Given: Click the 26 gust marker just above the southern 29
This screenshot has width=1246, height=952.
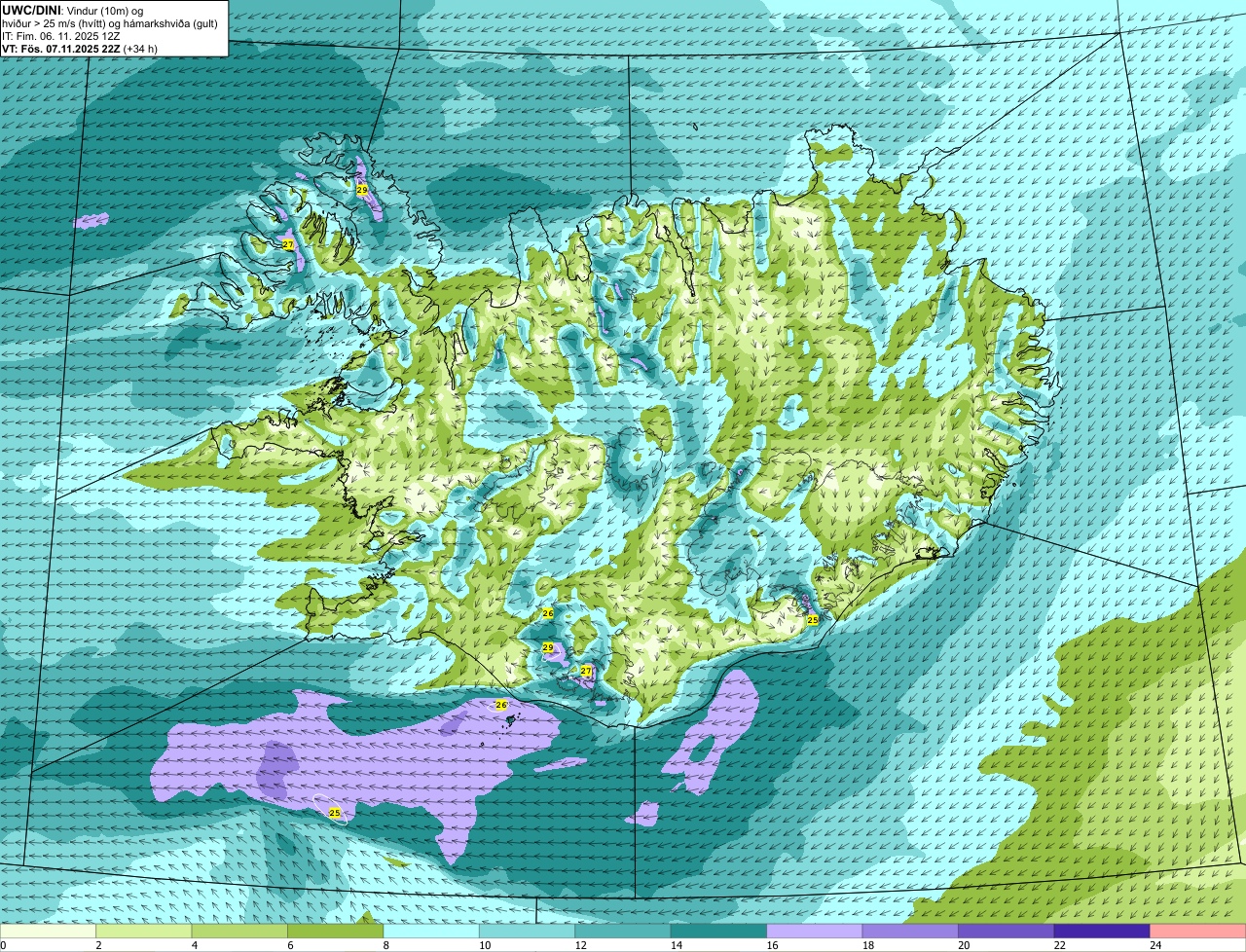Looking at the screenshot, I should (548, 613).
